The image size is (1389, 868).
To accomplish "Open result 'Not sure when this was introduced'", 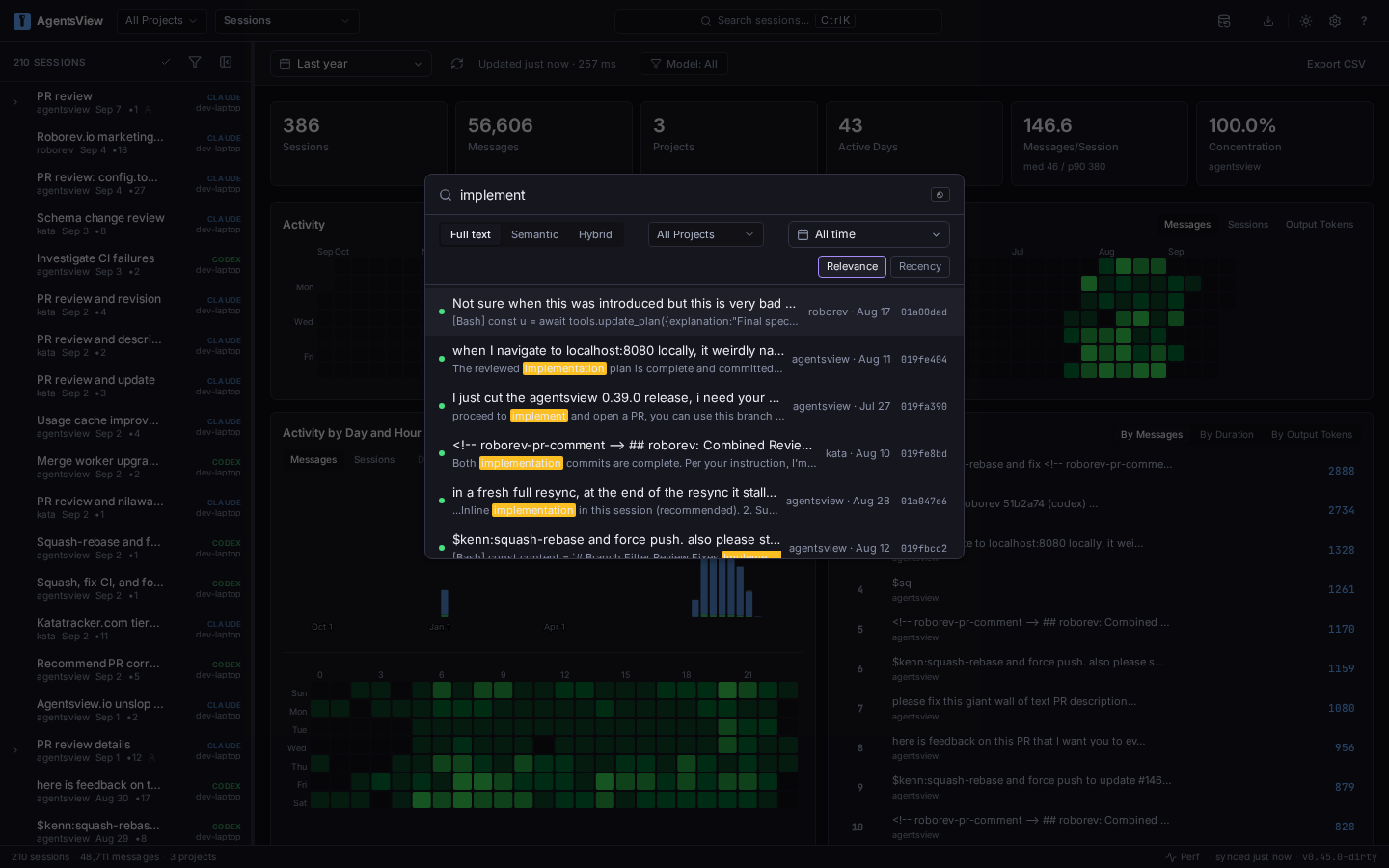I will (x=694, y=312).
